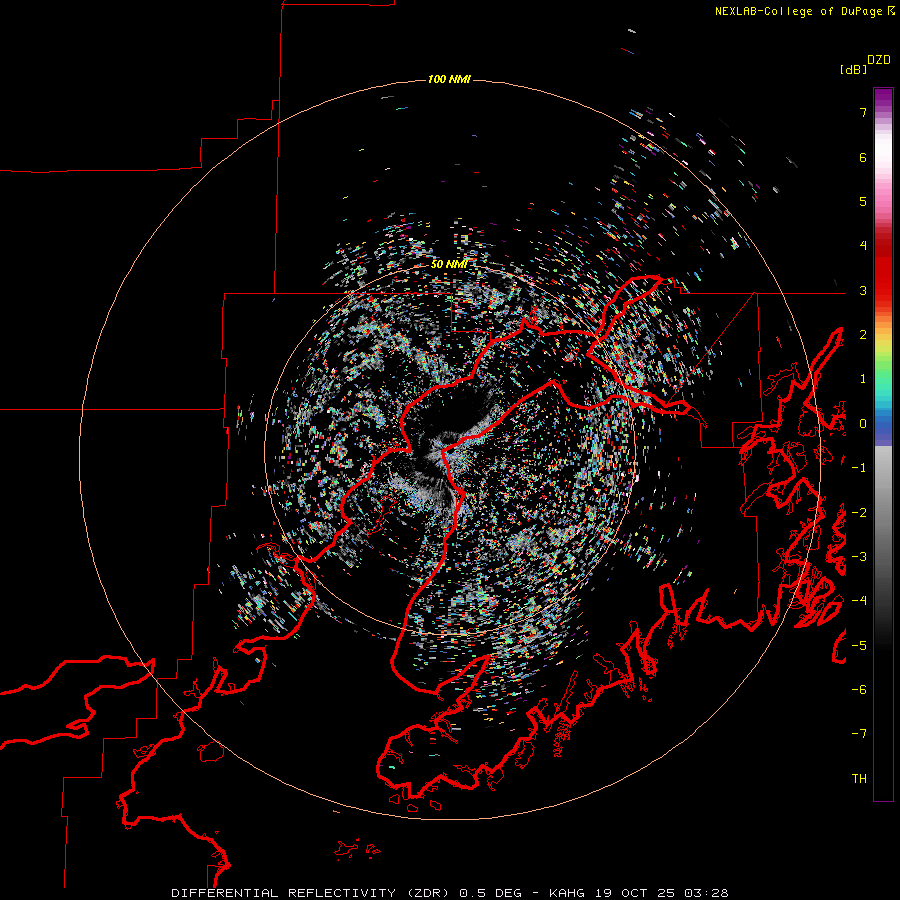This screenshot has width=900, height=900.
Task: Pick the purple top of the color scale
Action: pyautogui.click(x=883, y=98)
